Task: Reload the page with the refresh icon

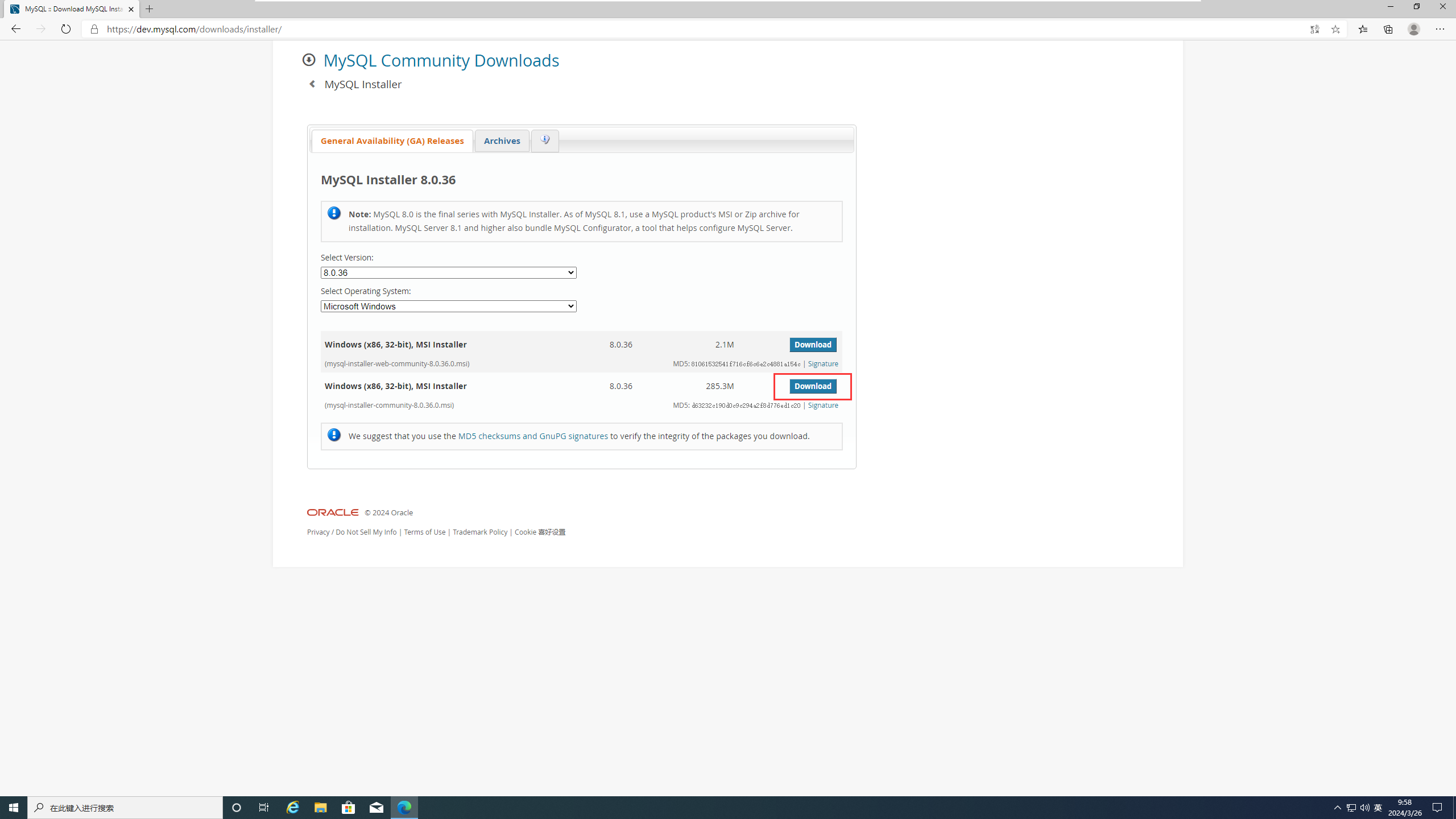Action: (66, 29)
